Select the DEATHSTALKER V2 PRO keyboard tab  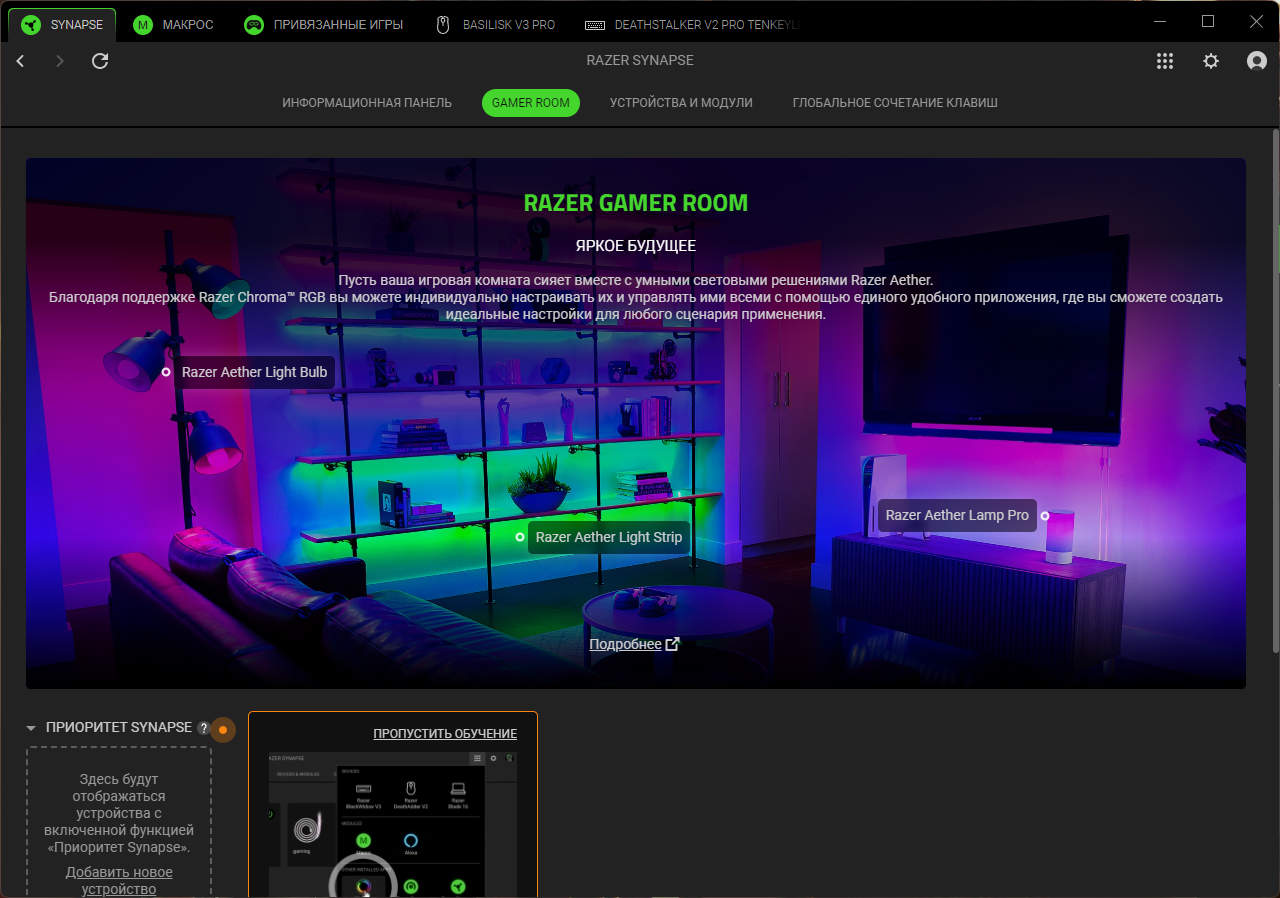click(692, 24)
